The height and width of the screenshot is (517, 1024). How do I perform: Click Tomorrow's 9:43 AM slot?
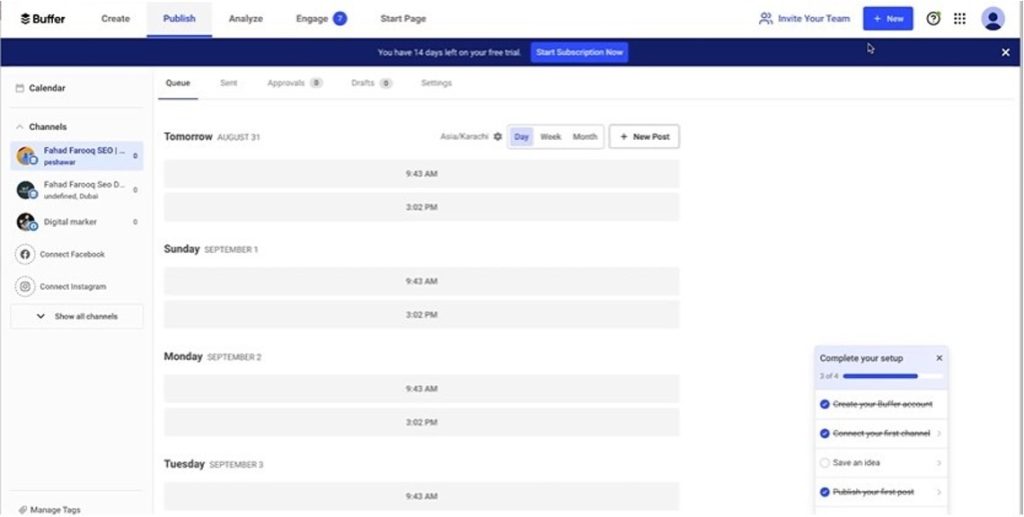(x=421, y=174)
